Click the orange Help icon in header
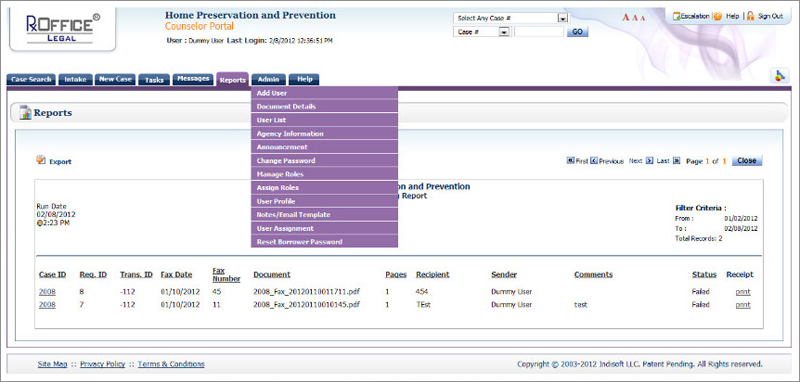The width and height of the screenshot is (800, 382). tap(717, 16)
